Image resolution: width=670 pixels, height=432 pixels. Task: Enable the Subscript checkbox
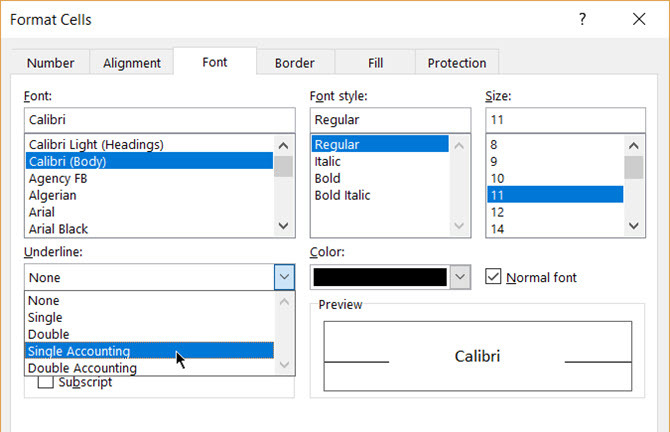coord(46,382)
